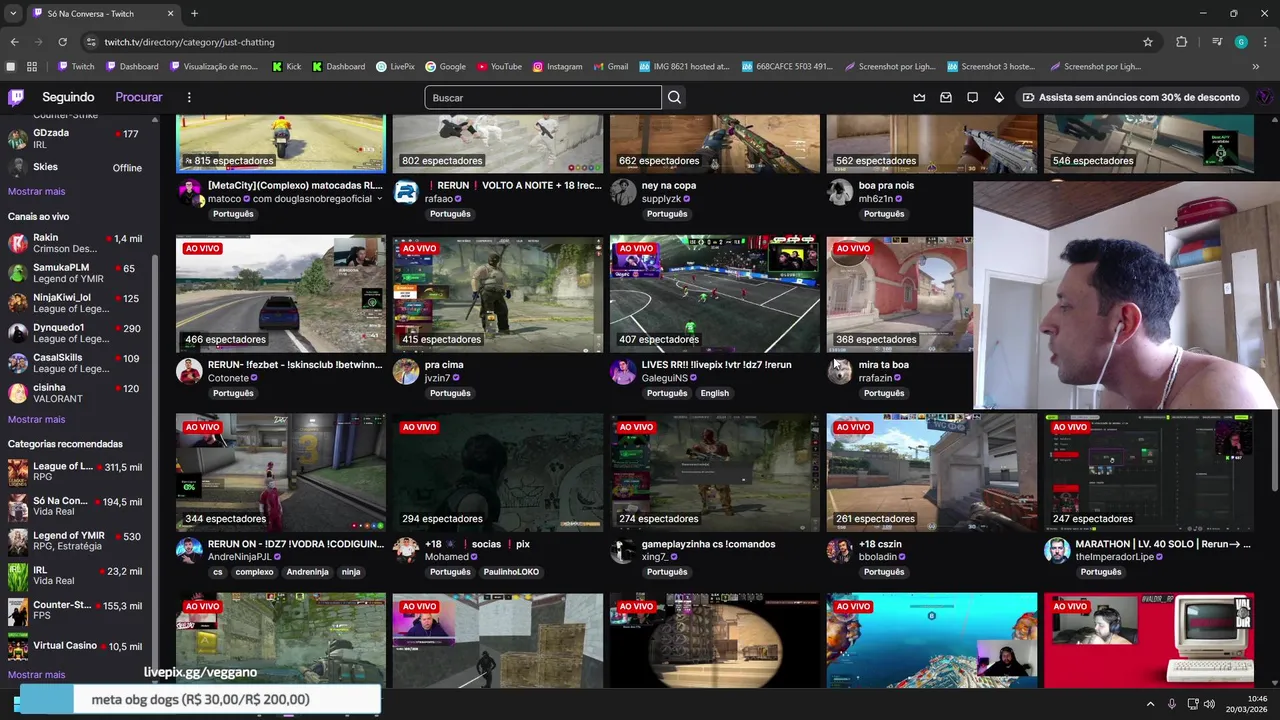The height and width of the screenshot is (720, 1280).
Task: Open the 261 espectadores bboladin stream thumbnail
Action: (x=932, y=473)
